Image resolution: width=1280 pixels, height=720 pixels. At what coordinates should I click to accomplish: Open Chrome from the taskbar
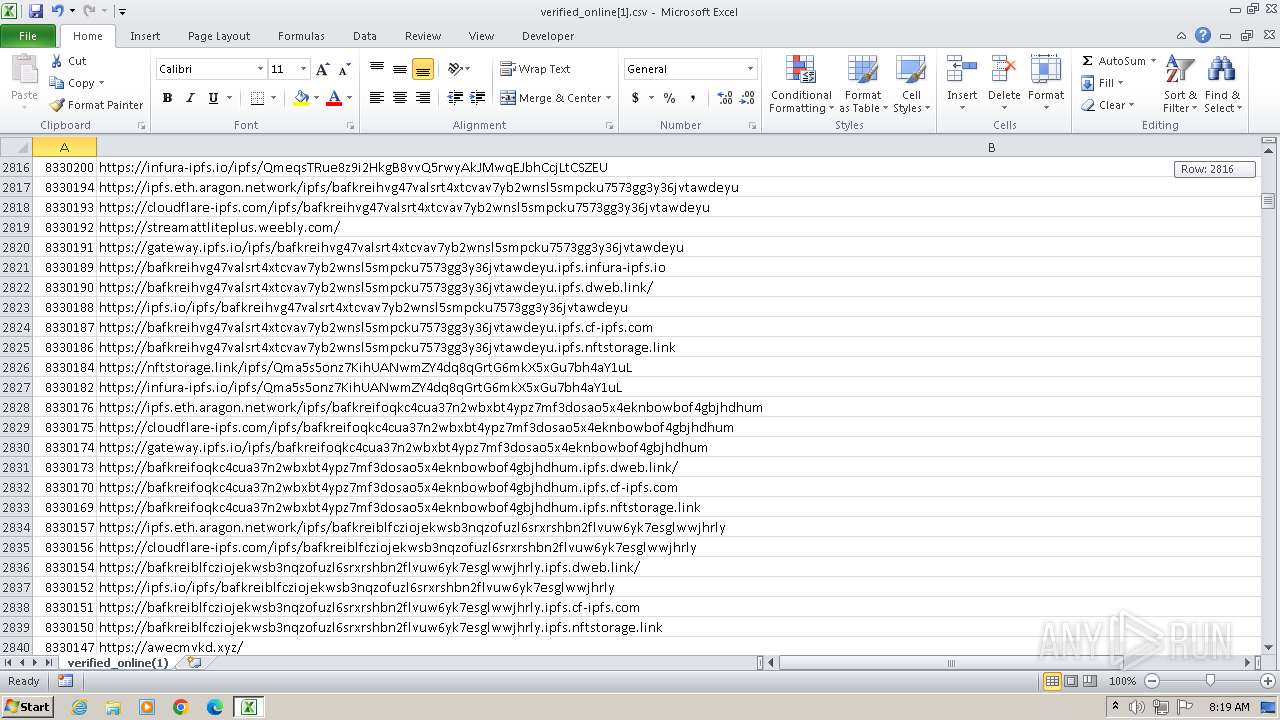(x=181, y=707)
